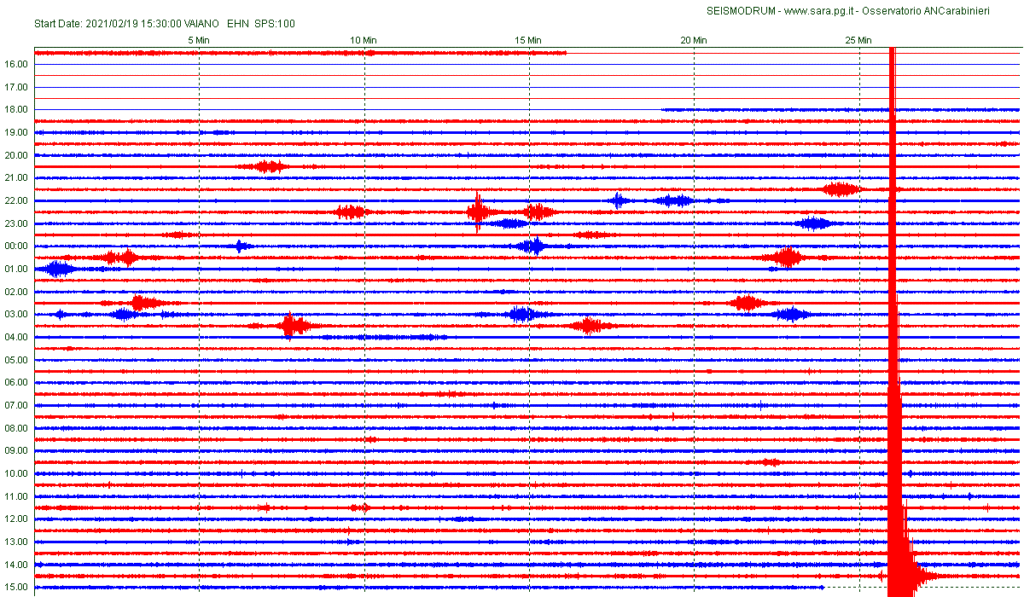The width and height of the screenshot is (1024, 597).
Task: Click the 12.00 hour row label
Action: click(x=16, y=519)
